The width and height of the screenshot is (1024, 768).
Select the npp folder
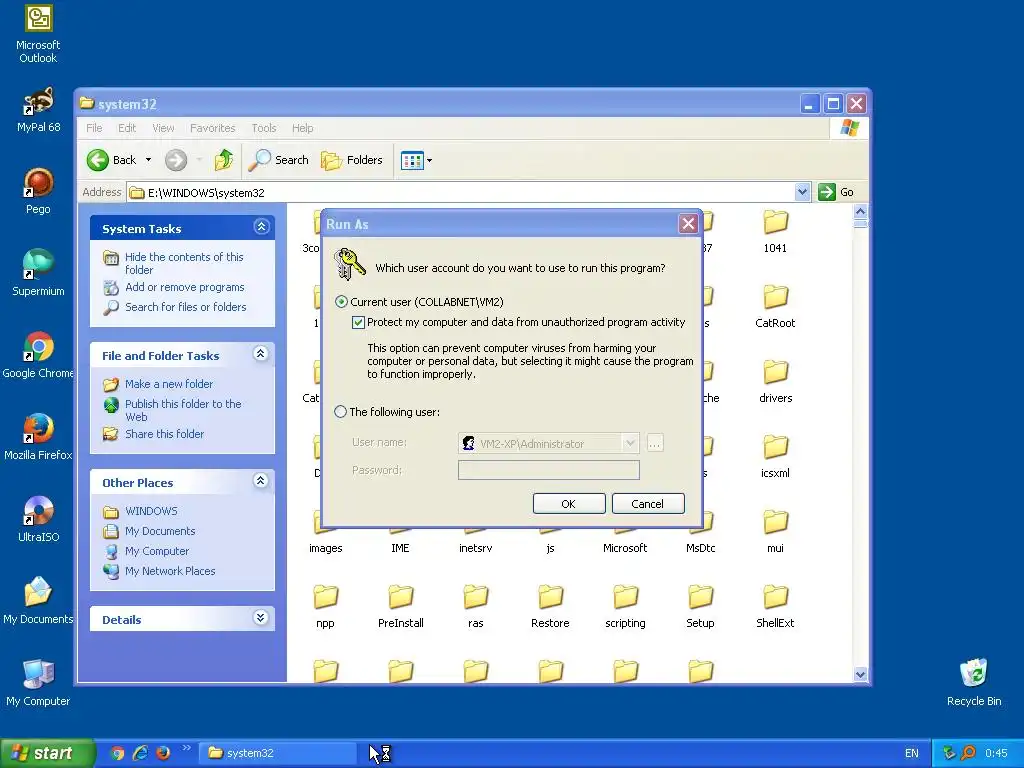click(x=325, y=607)
